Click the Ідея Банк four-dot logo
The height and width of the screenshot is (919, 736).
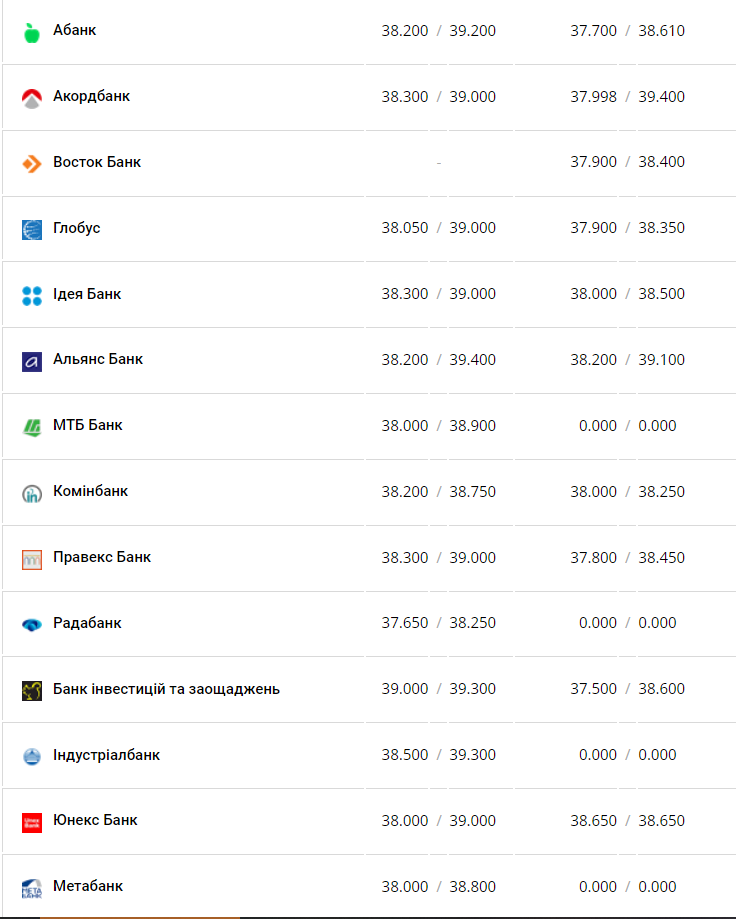(x=32, y=295)
